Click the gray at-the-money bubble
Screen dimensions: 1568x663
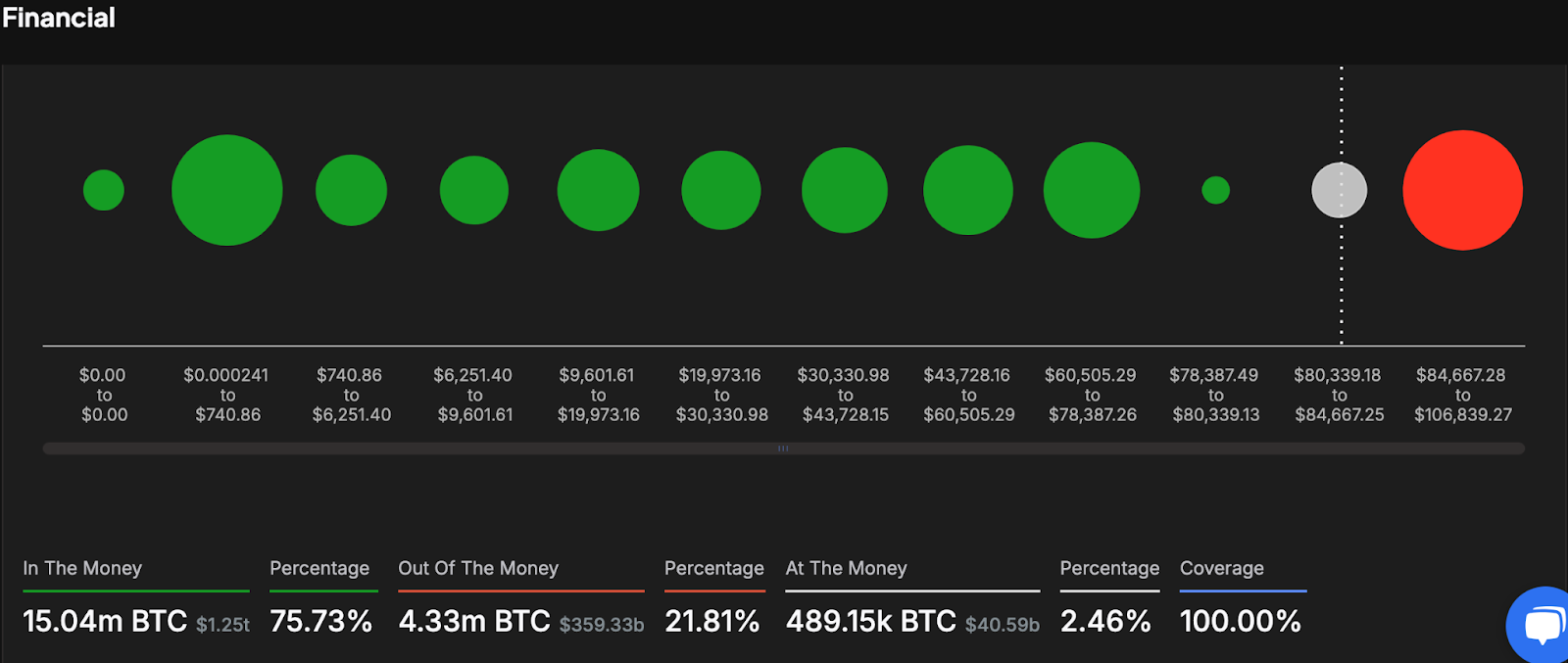pyautogui.click(x=1340, y=190)
